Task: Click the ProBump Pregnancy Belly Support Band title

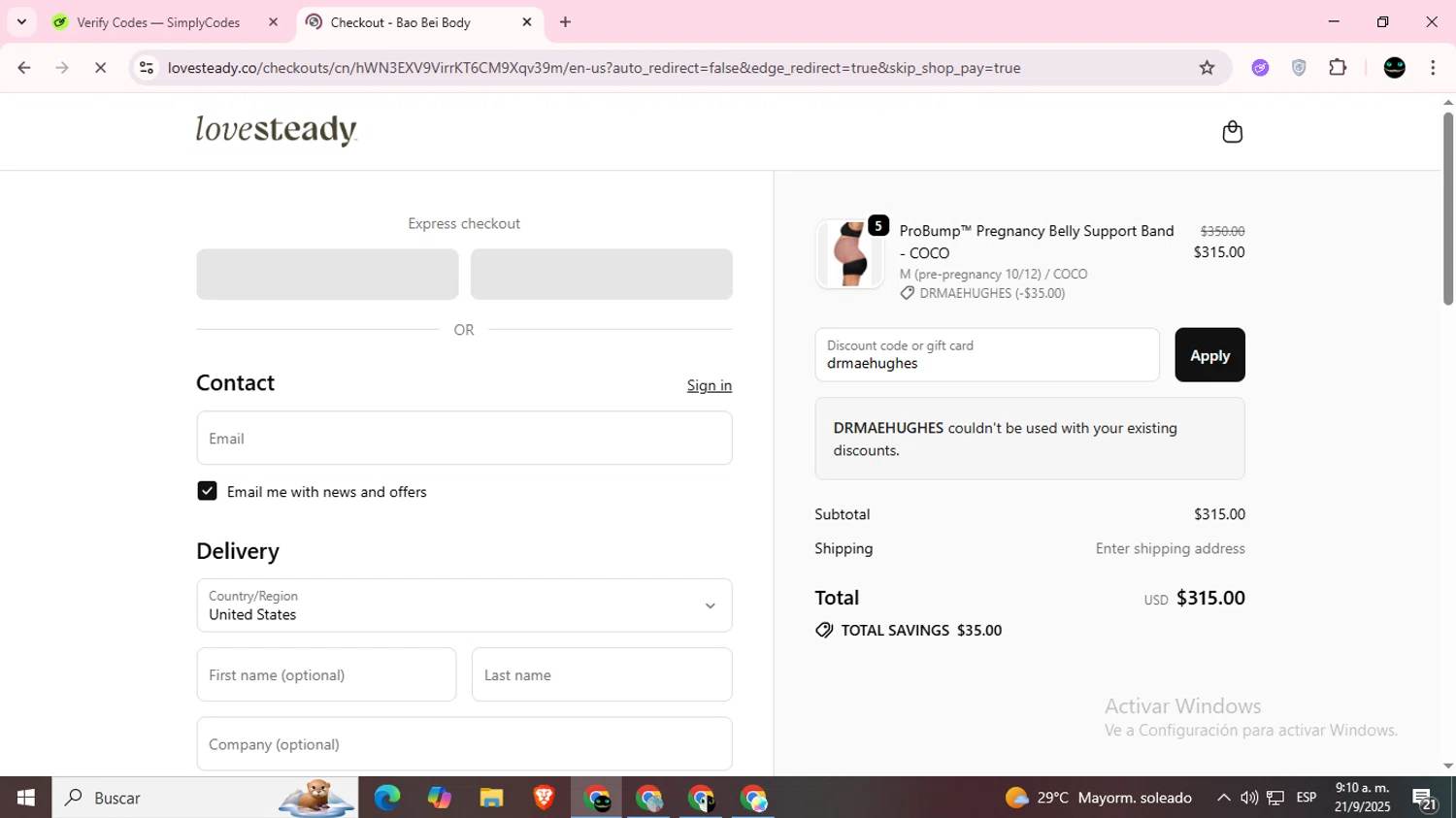Action: tap(1037, 242)
